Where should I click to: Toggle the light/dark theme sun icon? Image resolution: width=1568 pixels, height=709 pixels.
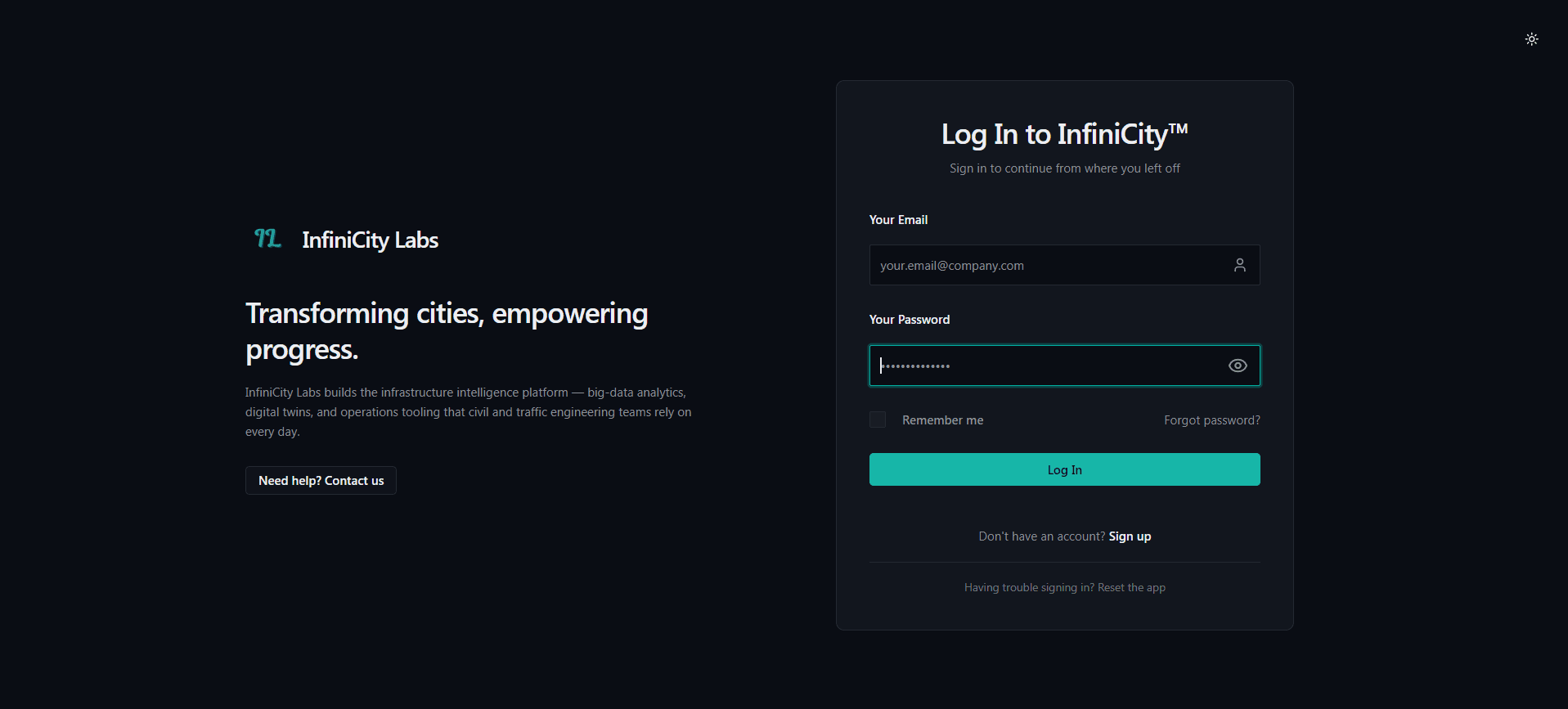(x=1531, y=39)
